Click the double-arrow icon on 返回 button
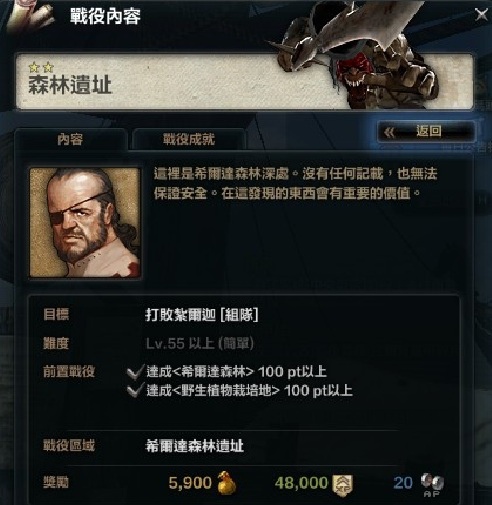Screen dimensions: 492x505 [x=389, y=132]
